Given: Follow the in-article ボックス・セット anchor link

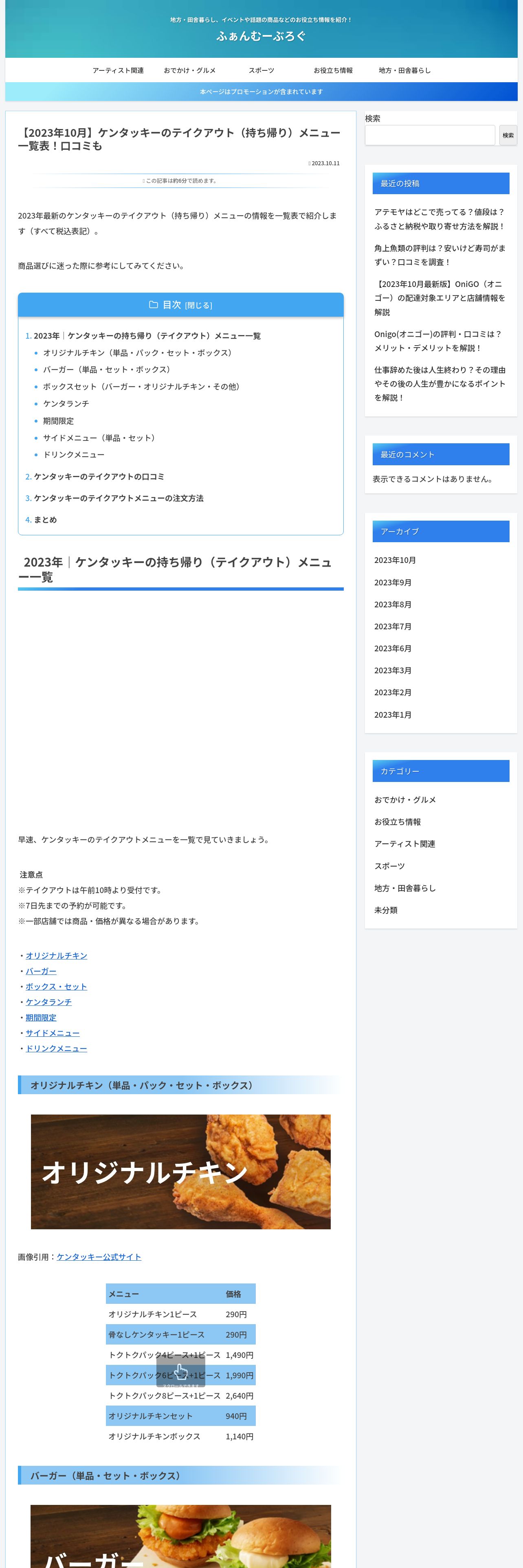Looking at the screenshot, I should [x=57, y=987].
